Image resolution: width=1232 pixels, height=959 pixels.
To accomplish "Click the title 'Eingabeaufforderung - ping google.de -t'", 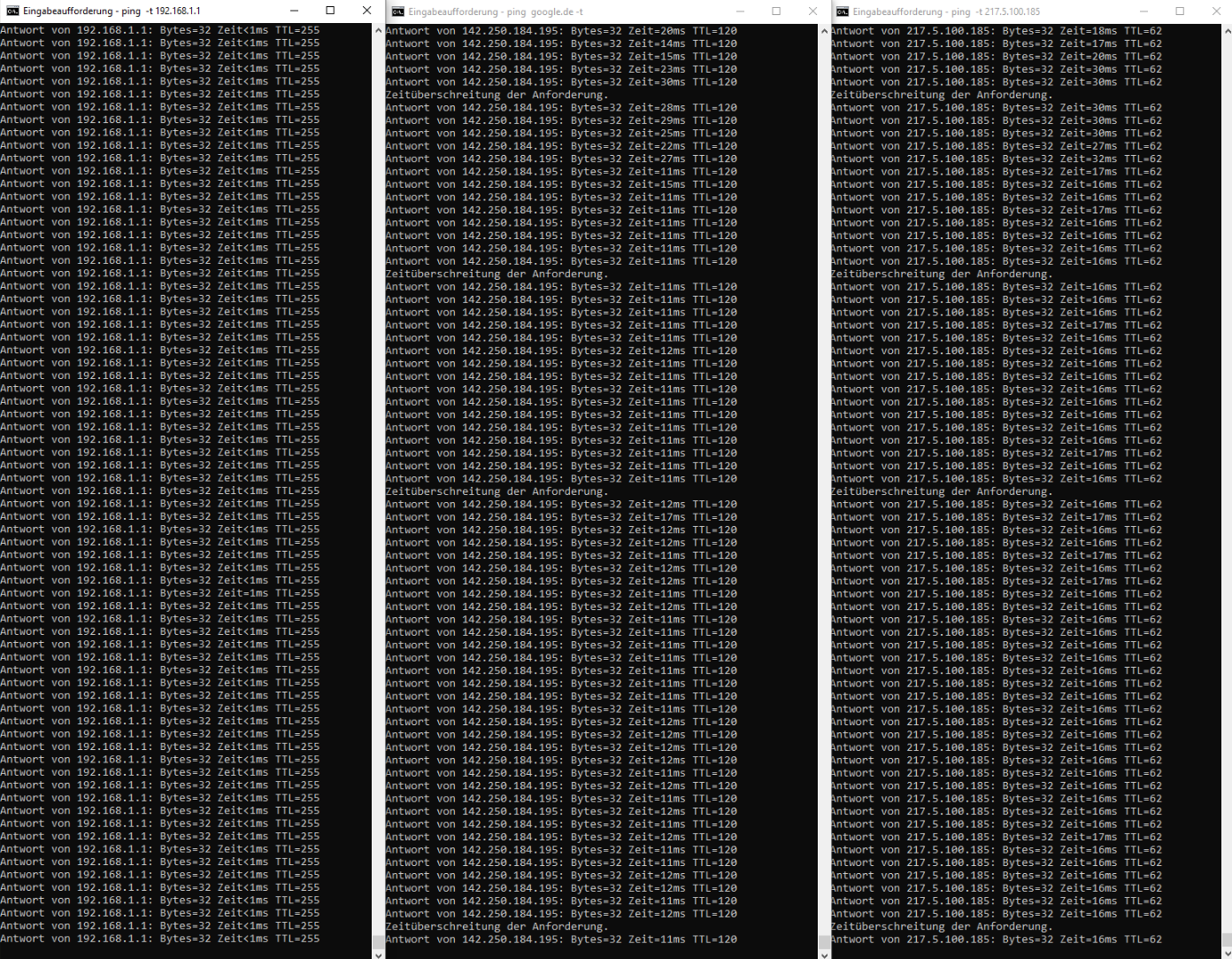I will point(496,12).
